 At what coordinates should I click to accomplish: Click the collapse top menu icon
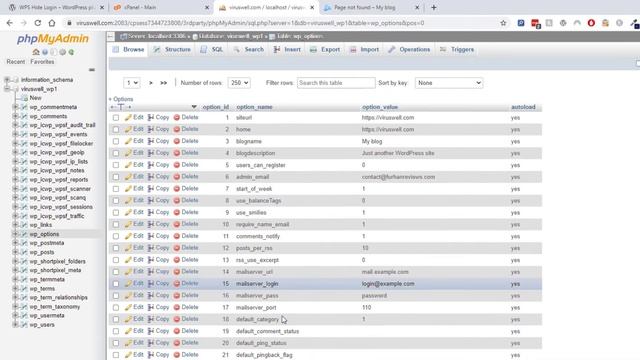click(111, 36)
